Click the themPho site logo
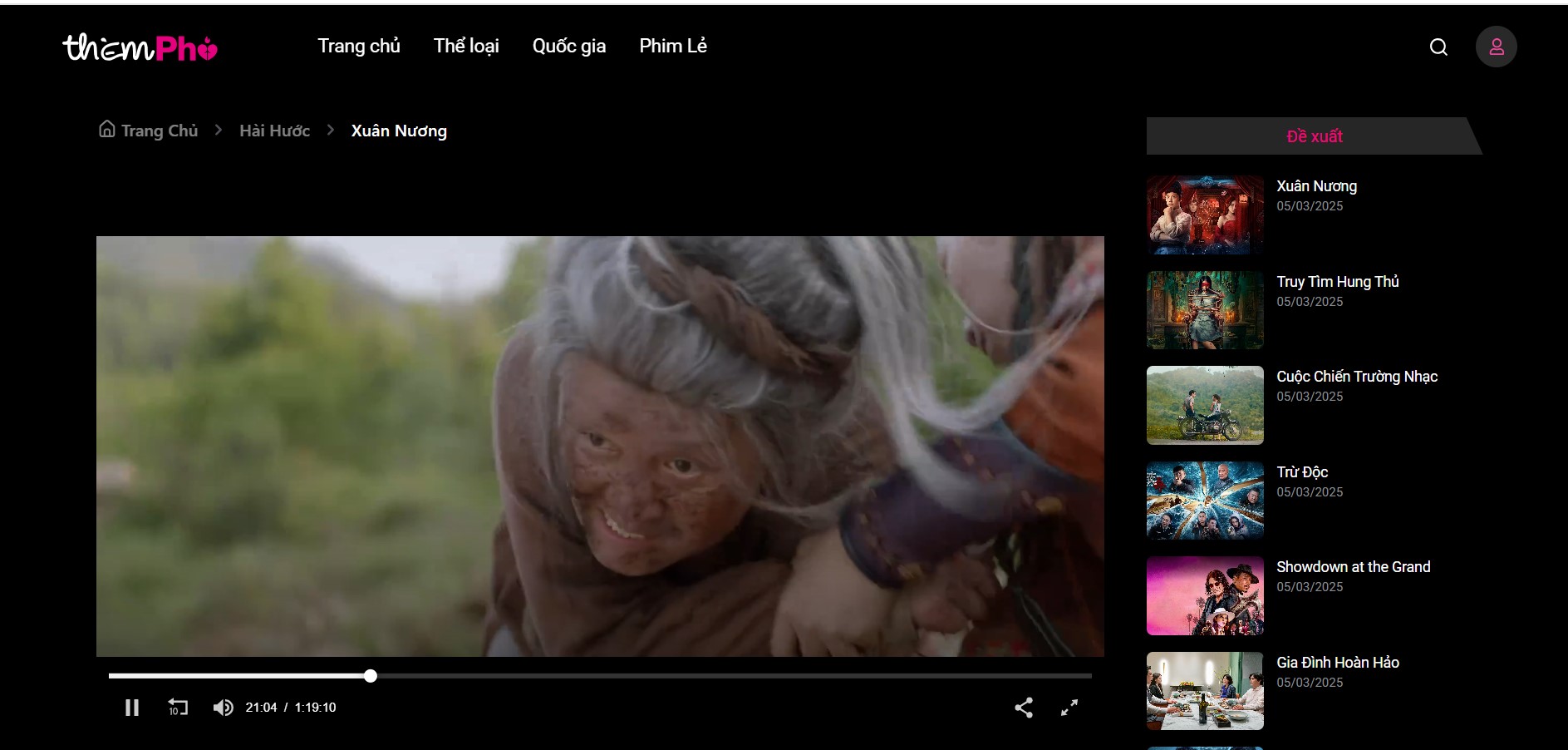The height and width of the screenshot is (750, 1568). coord(140,48)
